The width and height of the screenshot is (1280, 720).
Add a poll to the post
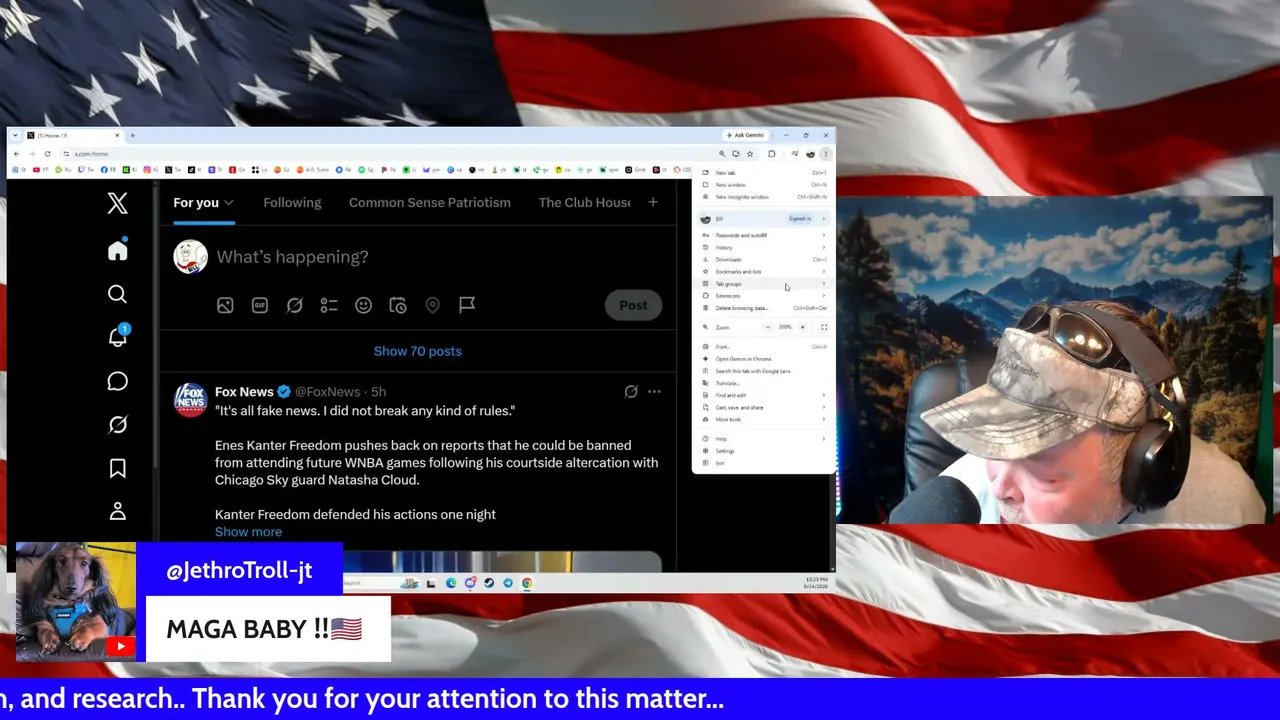[329, 305]
